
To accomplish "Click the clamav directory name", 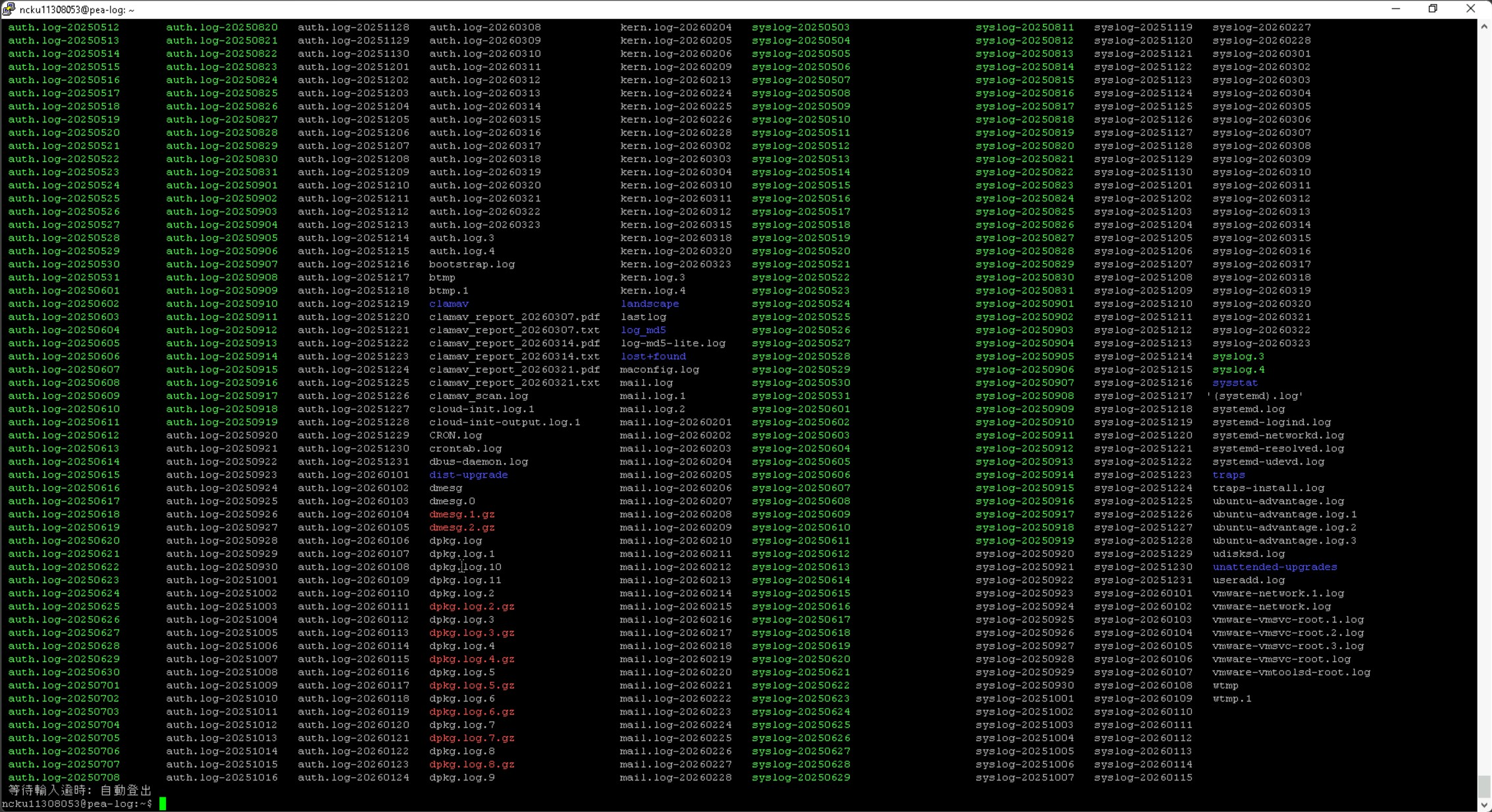I will 449,303.
